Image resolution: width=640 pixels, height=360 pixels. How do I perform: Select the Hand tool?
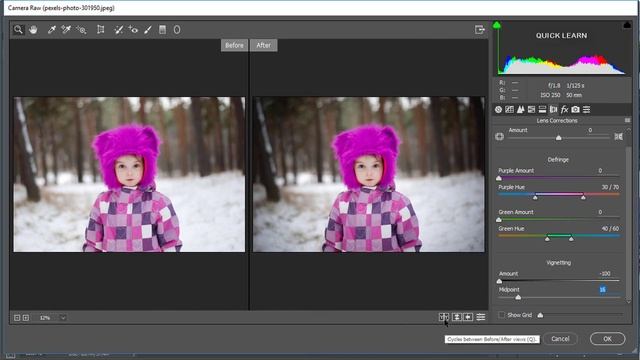[x=33, y=29]
